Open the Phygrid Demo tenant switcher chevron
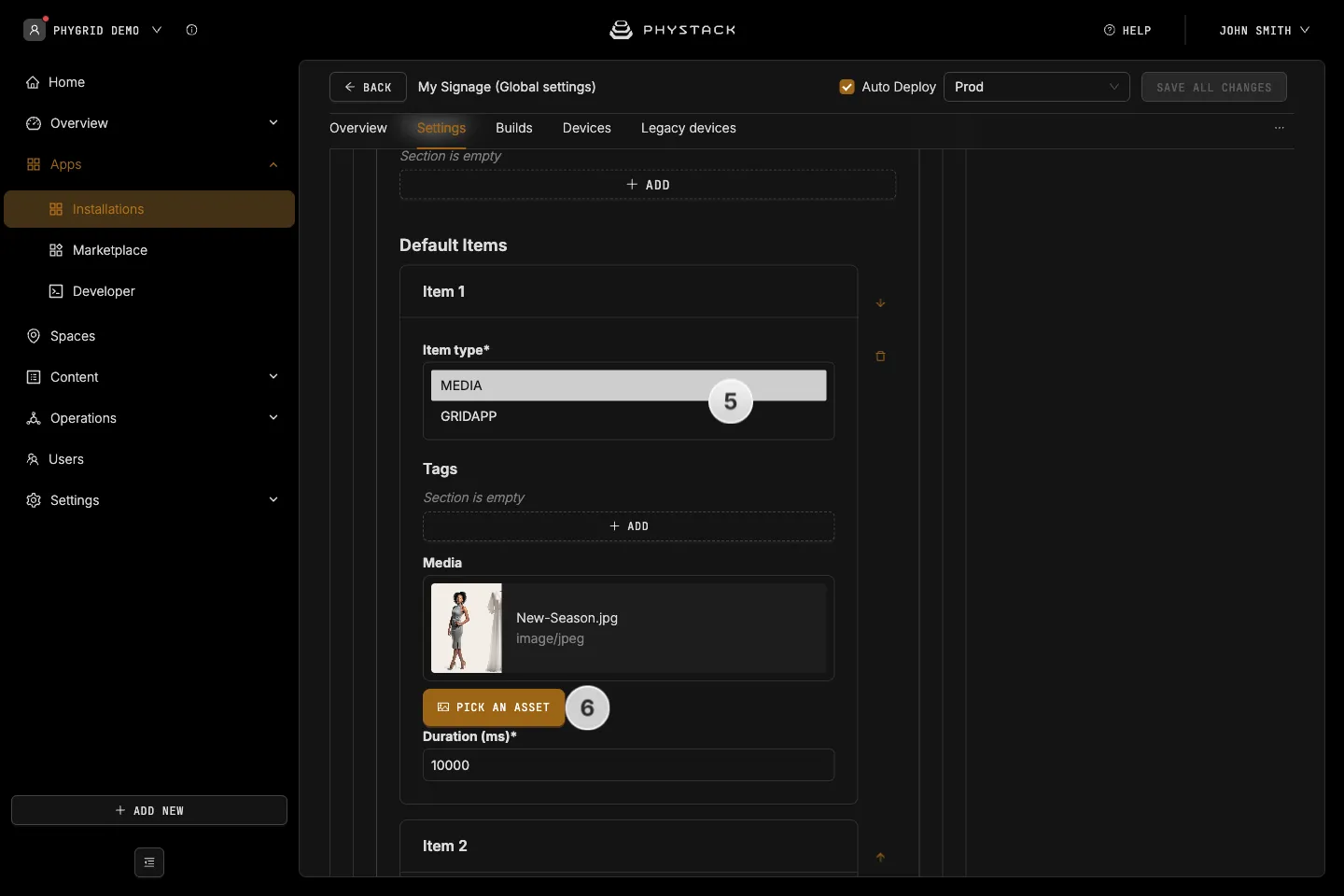The image size is (1344, 896). pyautogui.click(x=157, y=30)
